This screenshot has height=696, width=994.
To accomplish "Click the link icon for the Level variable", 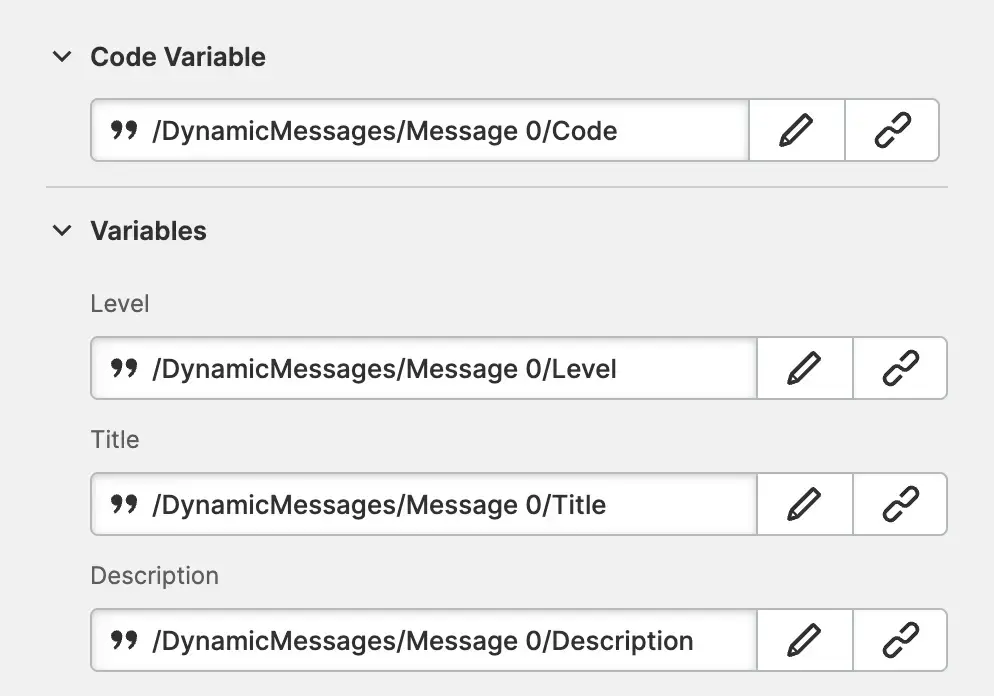I will tap(900, 368).
